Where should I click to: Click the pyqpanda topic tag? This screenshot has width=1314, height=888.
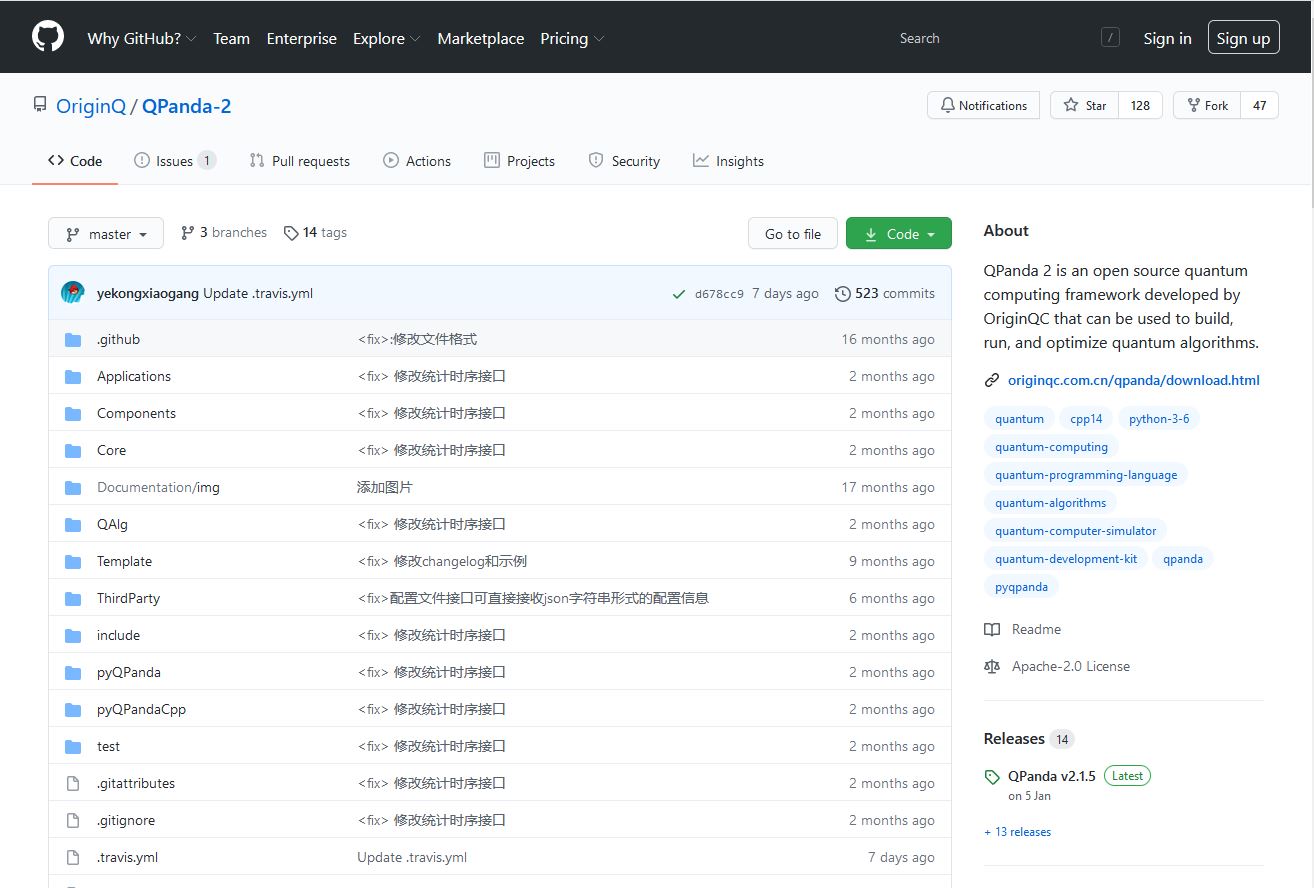click(1021, 587)
